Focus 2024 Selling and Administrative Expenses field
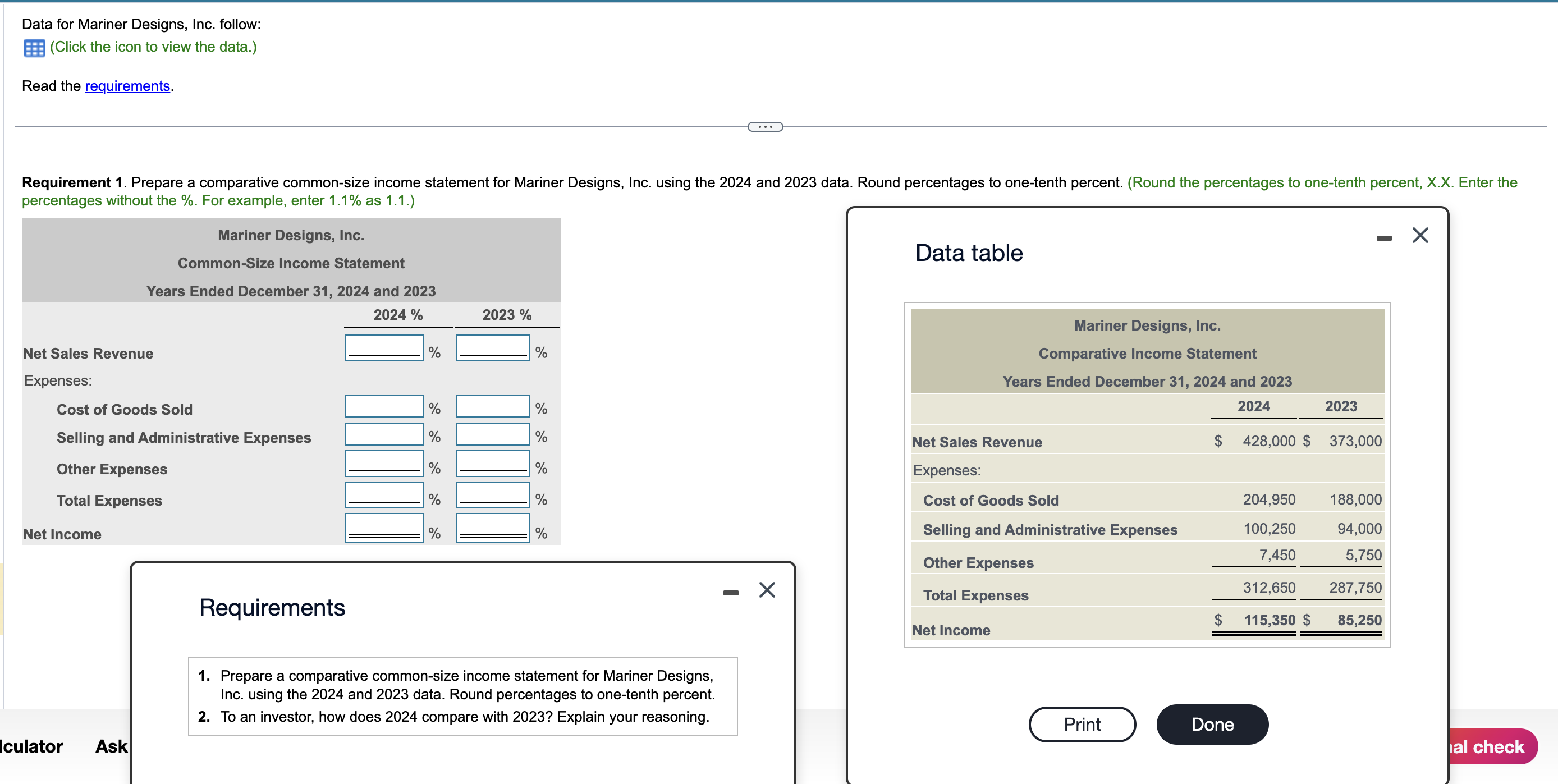Image resolution: width=1558 pixels, height=784 pixels. coord(383,434)
